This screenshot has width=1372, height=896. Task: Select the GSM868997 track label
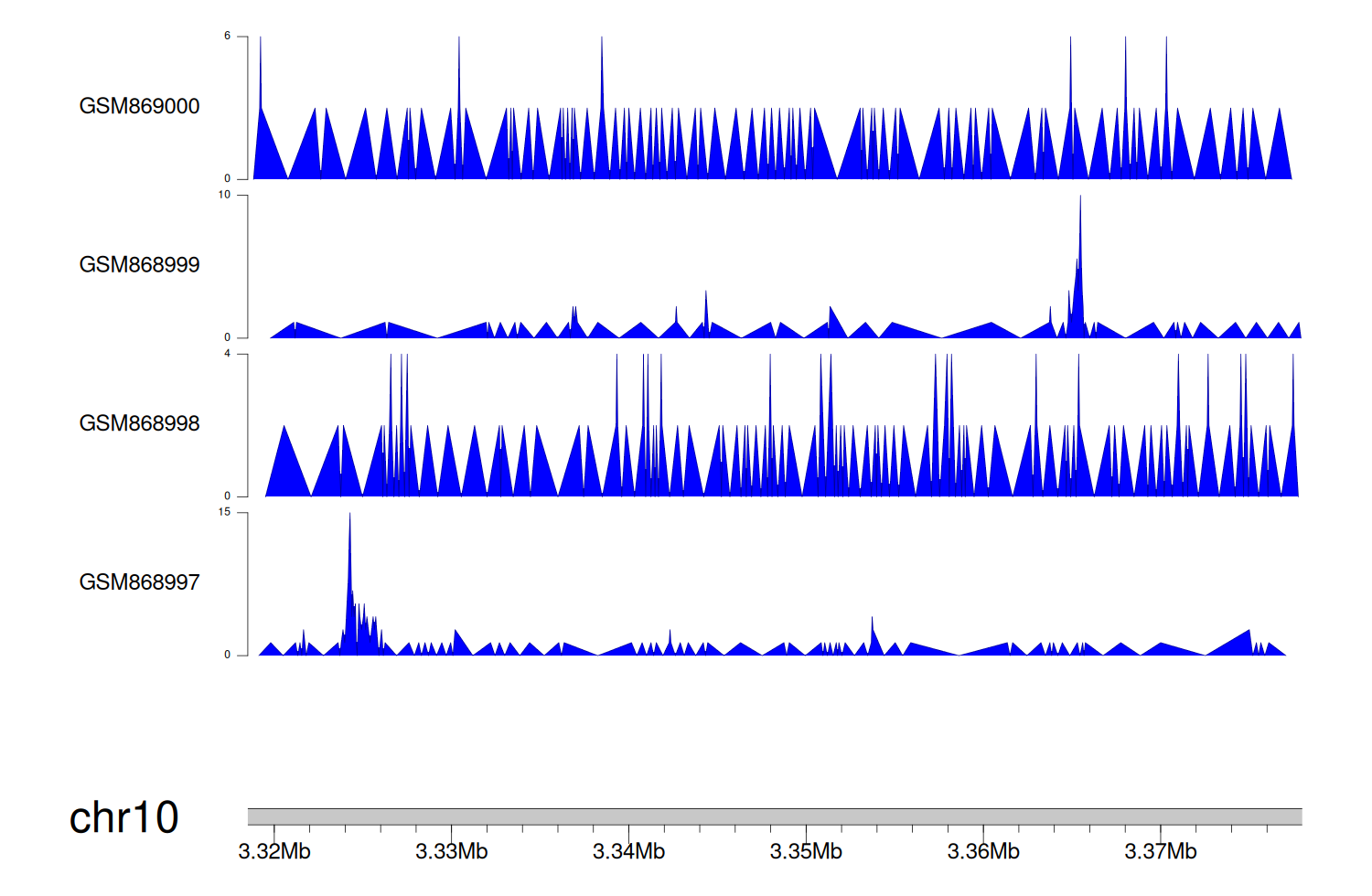(139, 582)
